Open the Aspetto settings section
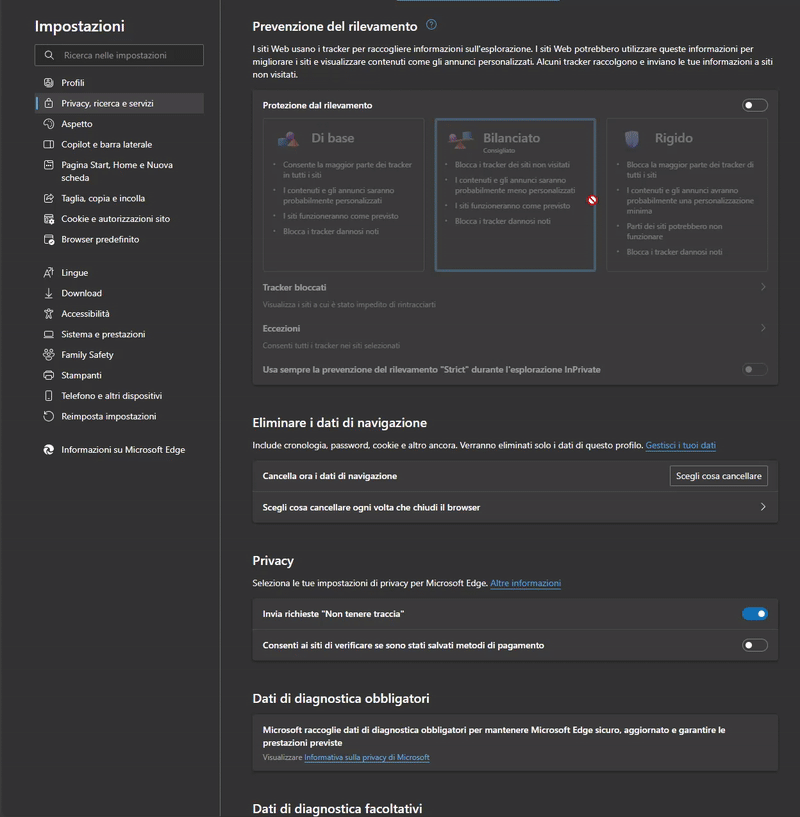The height and width of the screenshot is (817, 800). (x=119, y=123)
